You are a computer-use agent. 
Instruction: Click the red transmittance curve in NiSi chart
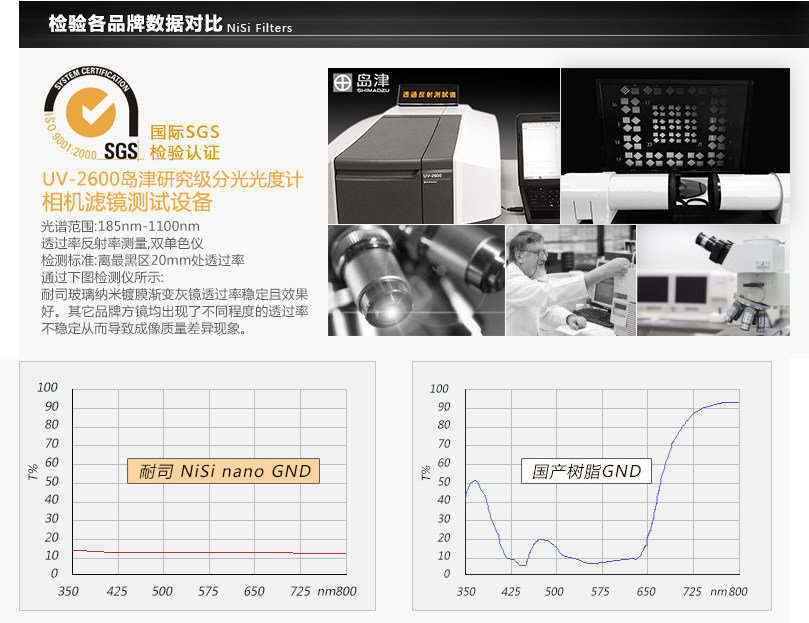pos(209,553)
